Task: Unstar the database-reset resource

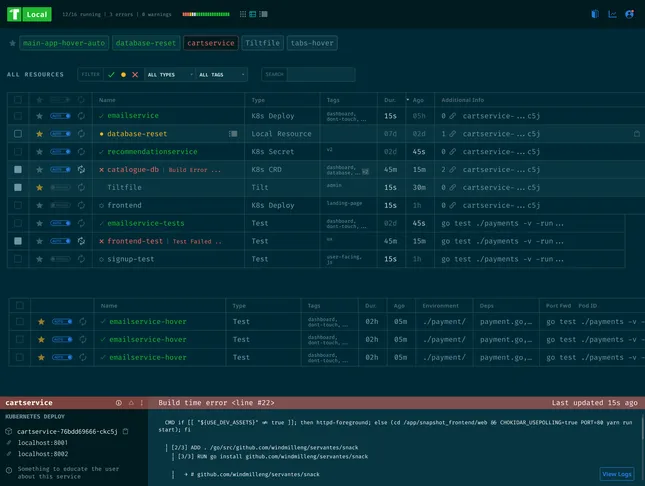Action: [39, 134]
